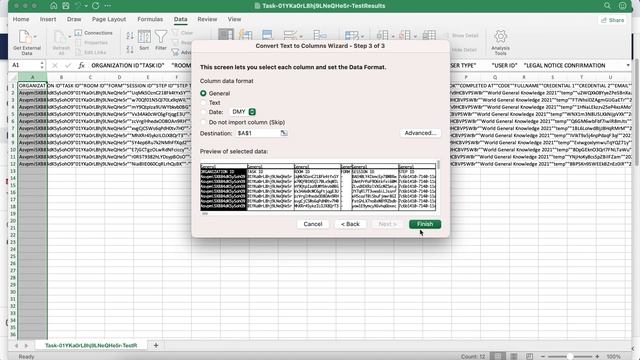640x360 pixels.
Task: Open Analysis Tools
Action: (500, 42)
